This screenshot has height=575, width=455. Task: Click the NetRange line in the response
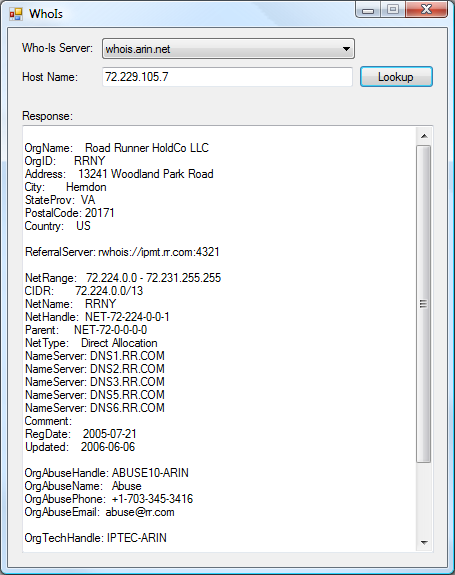coord(123,278)
